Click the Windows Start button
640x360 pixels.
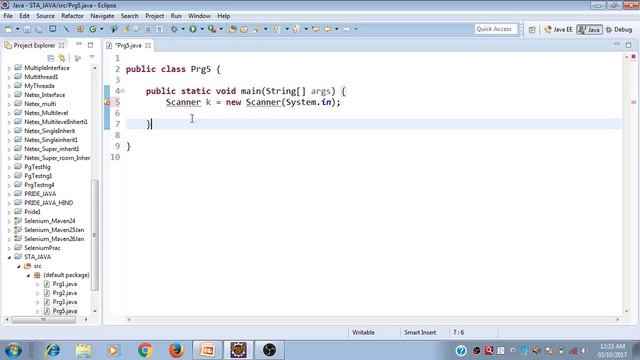click(x=13, y=350)
